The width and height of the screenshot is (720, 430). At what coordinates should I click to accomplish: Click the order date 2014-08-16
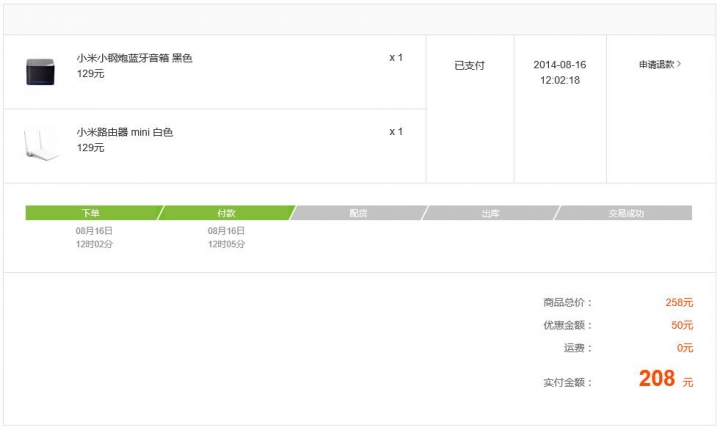[560, 65]
